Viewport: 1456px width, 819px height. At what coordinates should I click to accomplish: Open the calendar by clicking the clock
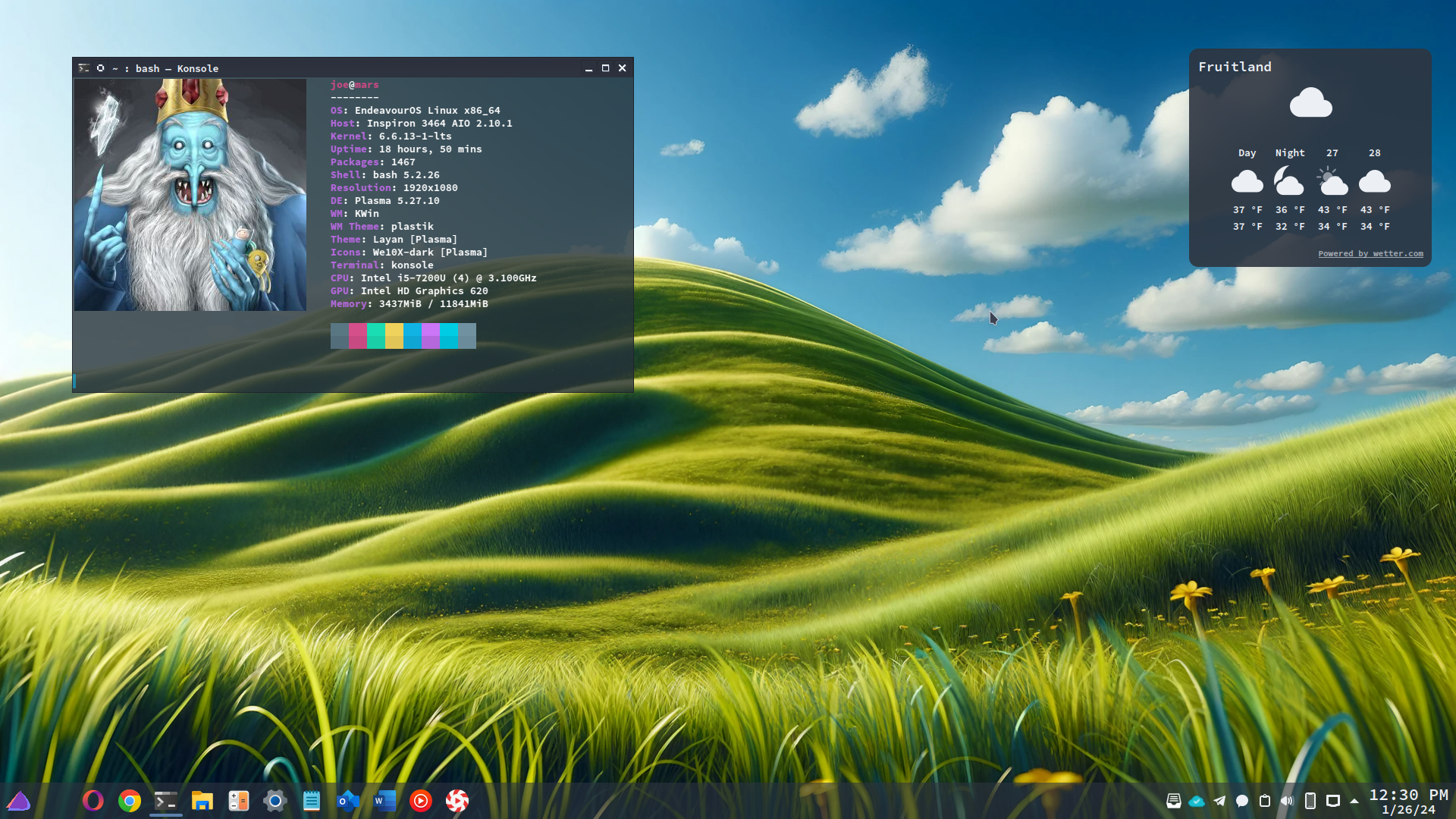(1408, 801)
